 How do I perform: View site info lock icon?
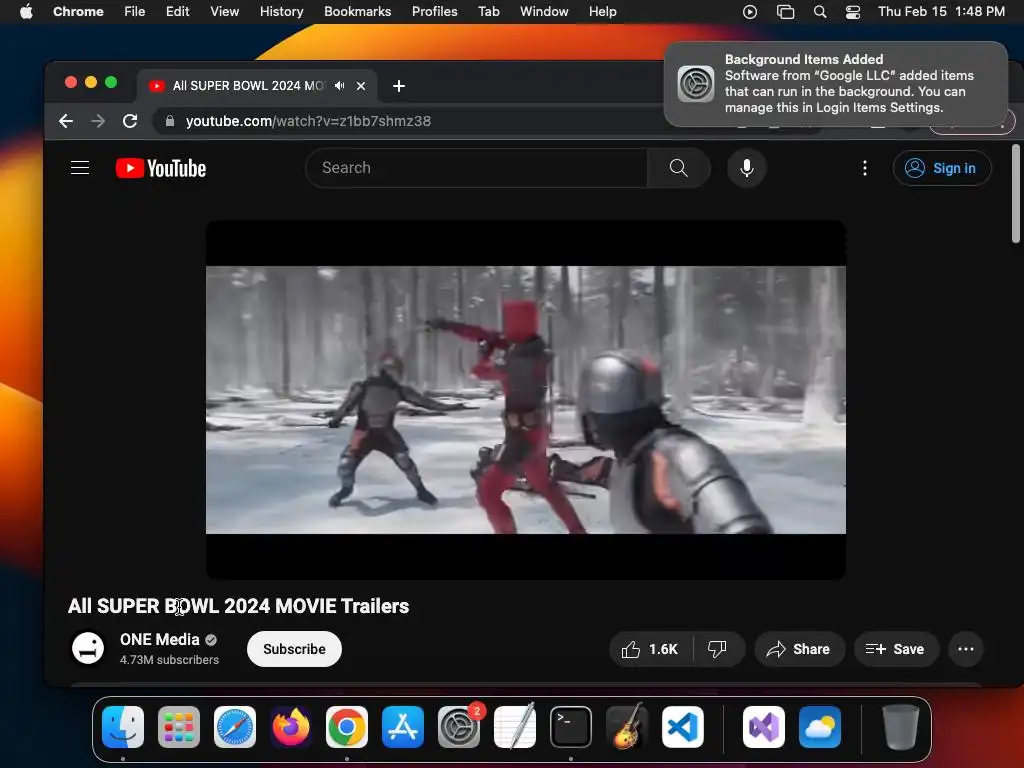[170, 121]
